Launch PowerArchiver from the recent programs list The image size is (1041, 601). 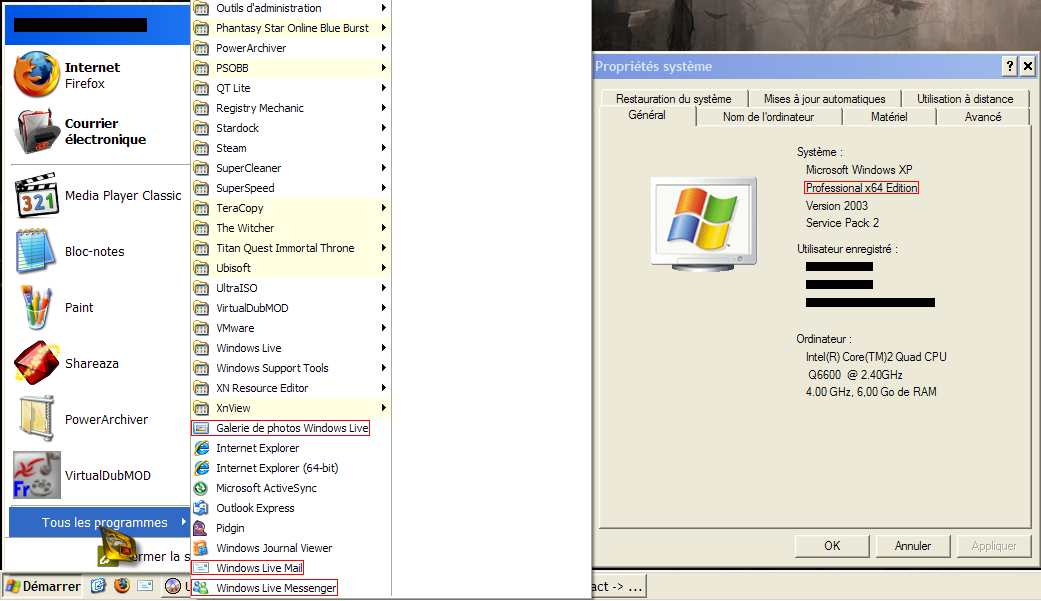pos(100,420)
